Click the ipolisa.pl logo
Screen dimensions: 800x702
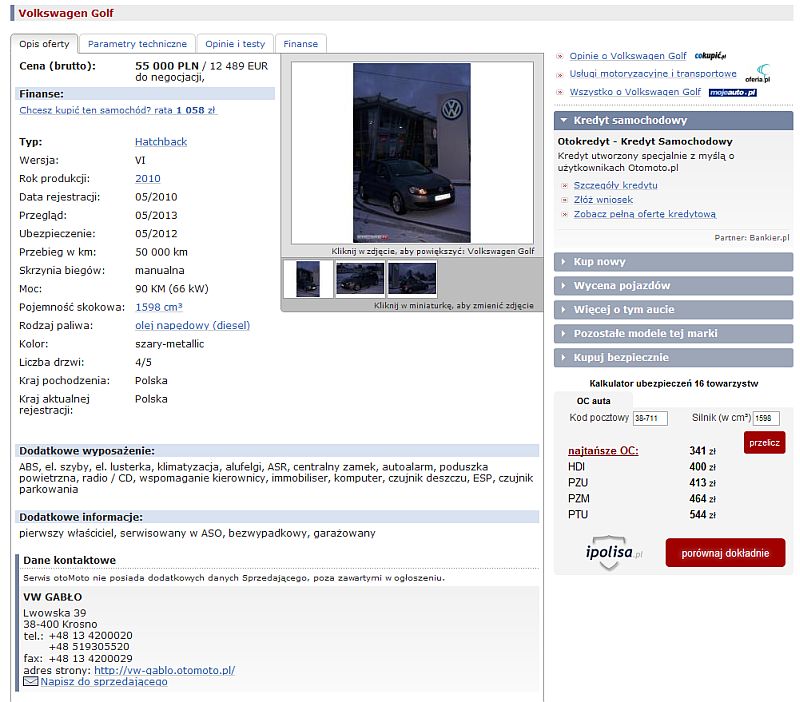click(614, 553)
